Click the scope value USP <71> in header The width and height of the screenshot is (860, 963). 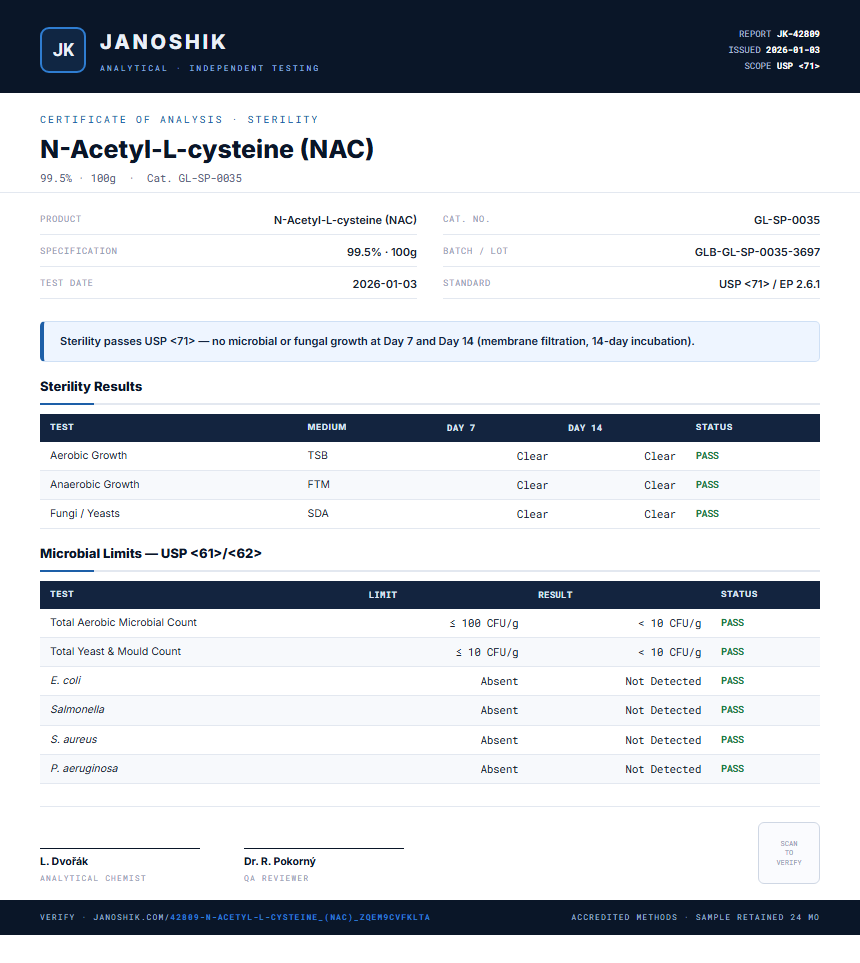(x=798, y=66)
